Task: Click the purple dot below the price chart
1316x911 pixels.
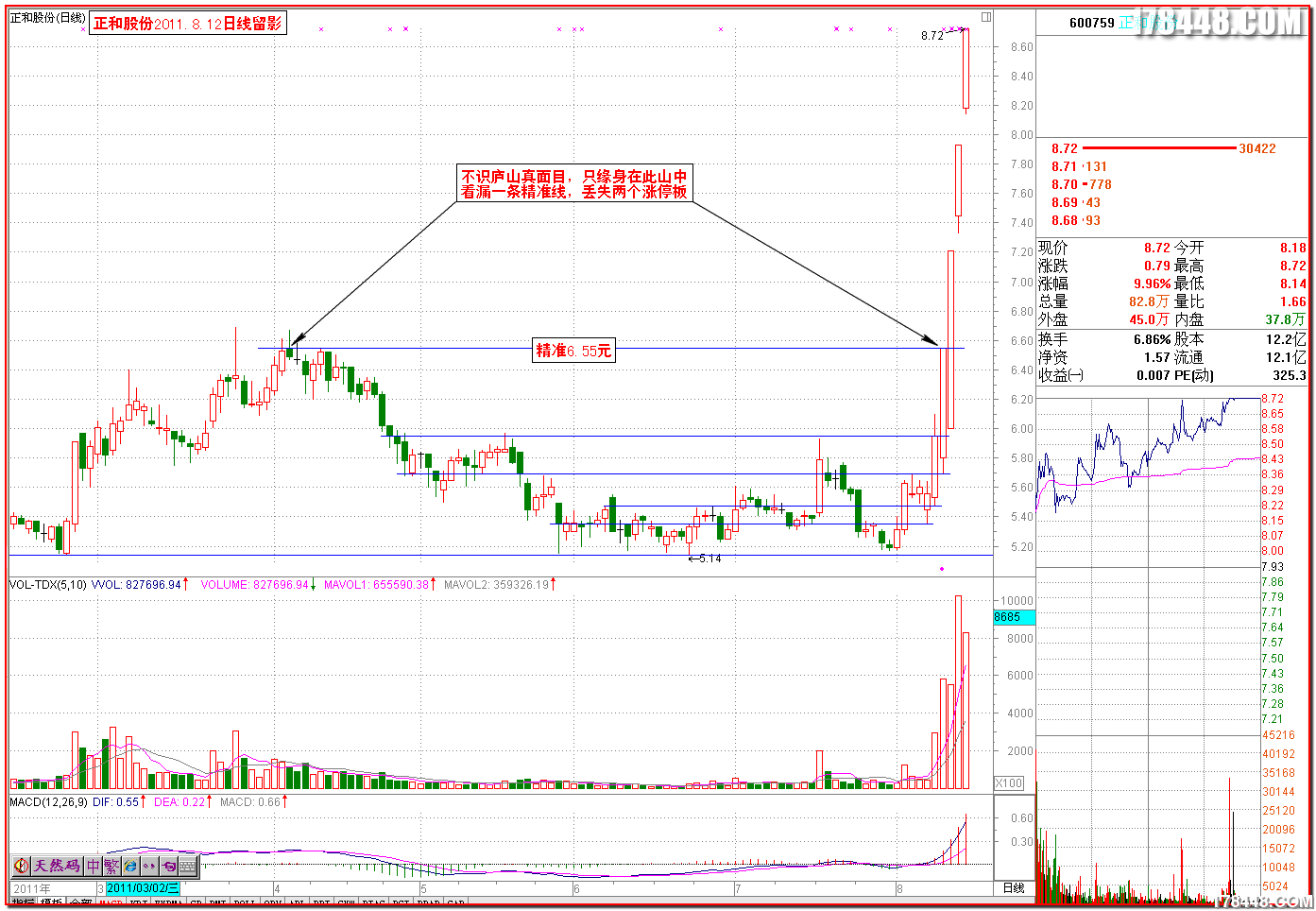Action: [x=942, y=569]
